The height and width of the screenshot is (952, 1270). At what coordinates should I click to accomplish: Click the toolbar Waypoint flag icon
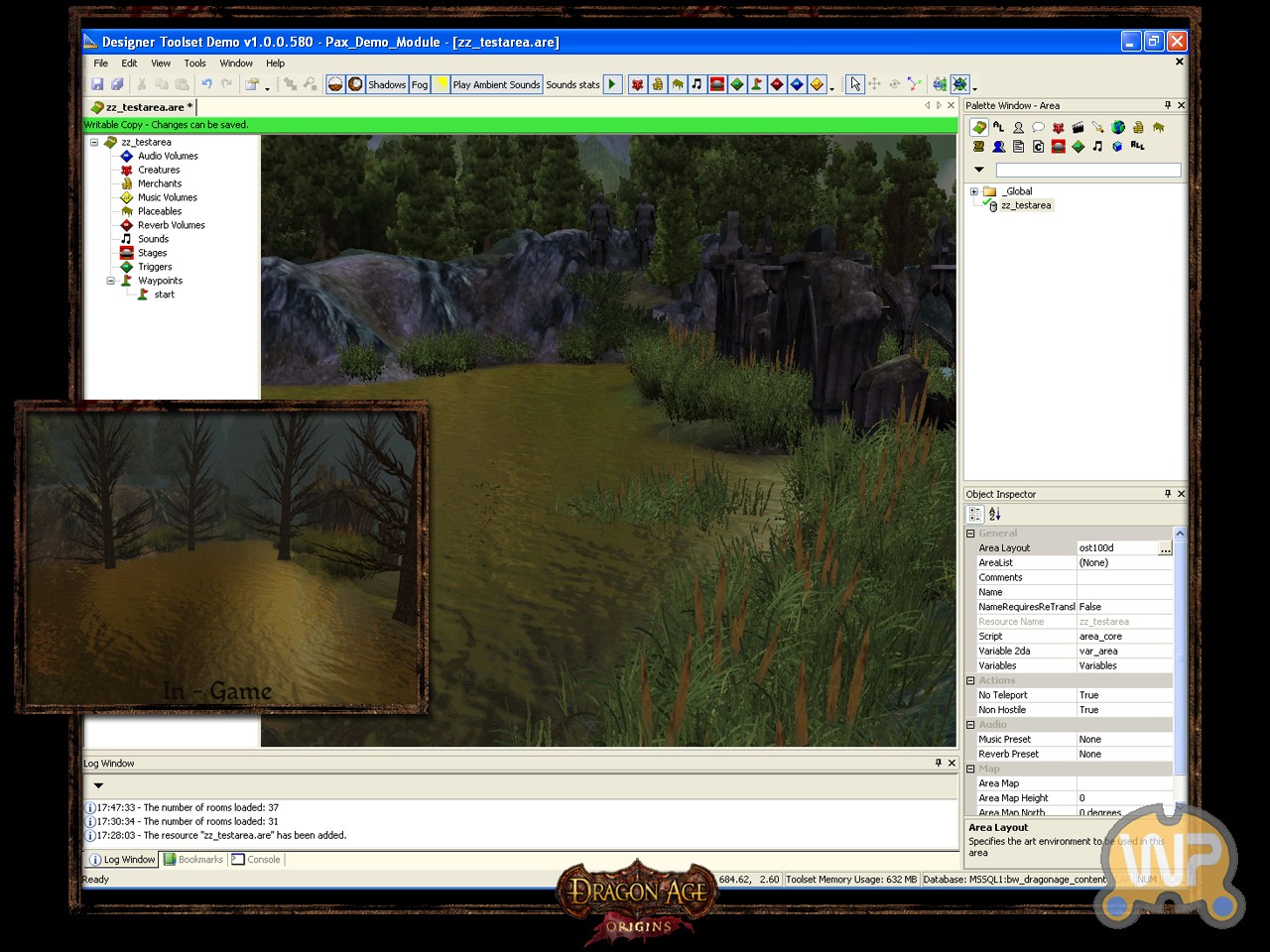pyautogui.click(x=757, y=84)
